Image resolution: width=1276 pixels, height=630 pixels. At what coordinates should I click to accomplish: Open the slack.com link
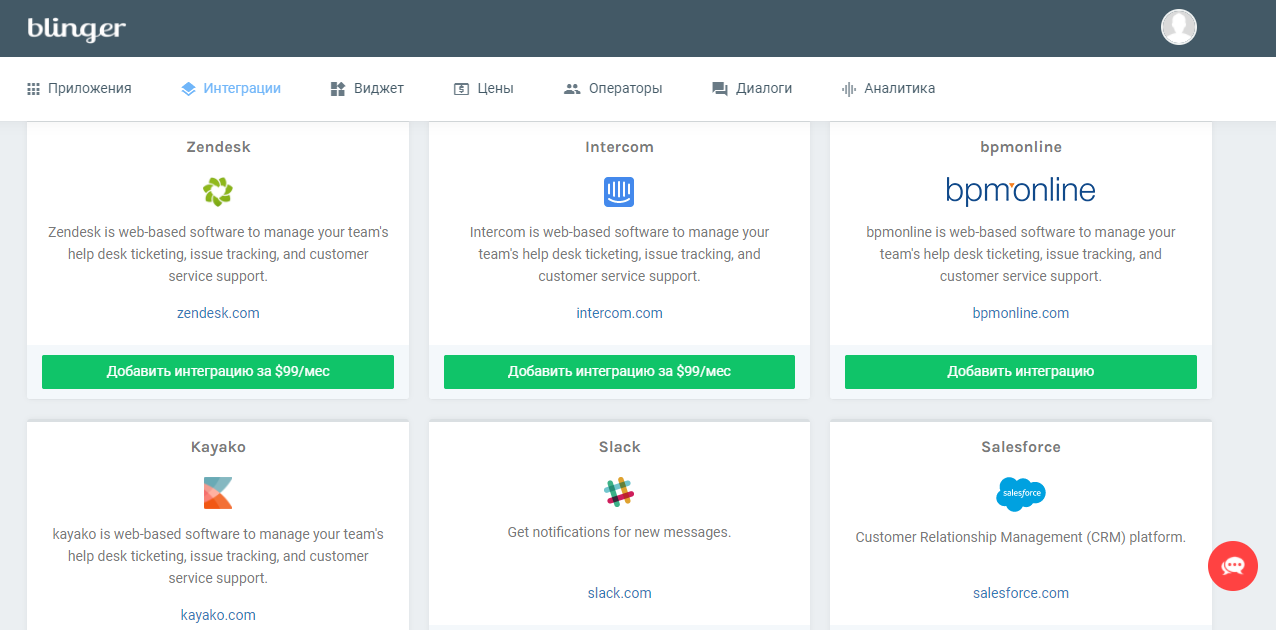619,593
